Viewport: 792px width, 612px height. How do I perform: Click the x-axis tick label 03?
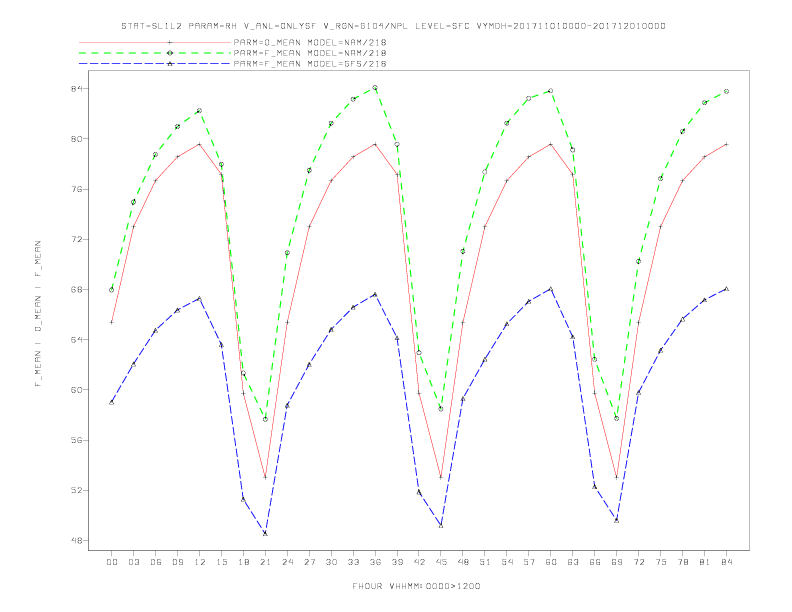pos(133,562)
